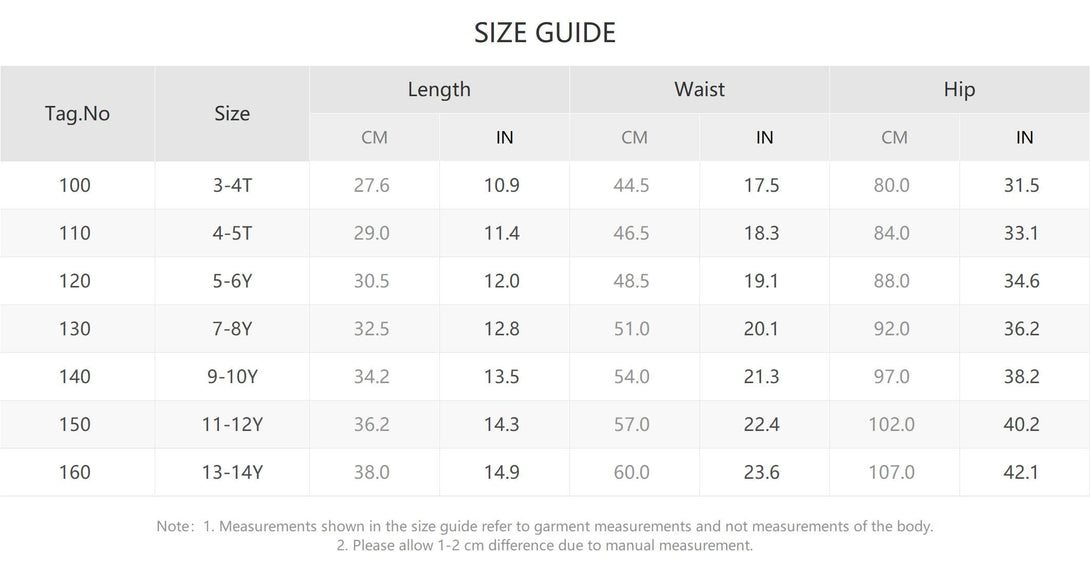The height and width of the screenshot is (576, 1090).
Task: Select the Length column header
Action: pyautogui.click(x=439, y=89)
